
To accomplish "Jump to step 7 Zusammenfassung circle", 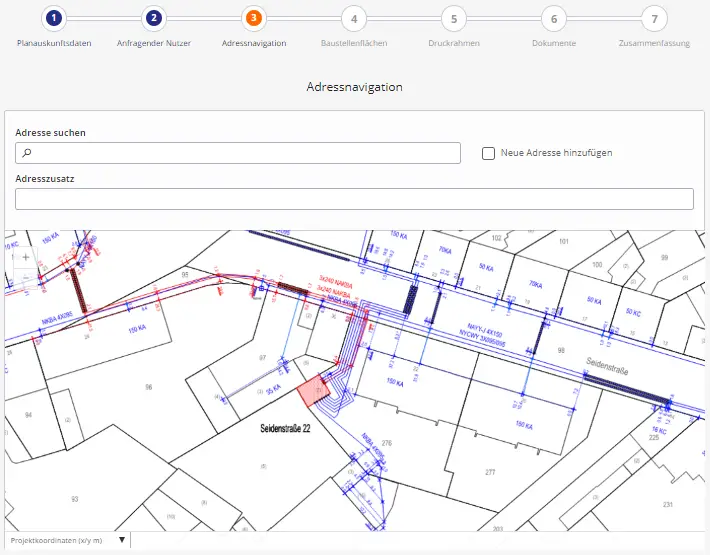I will click(x=654, y=19).
